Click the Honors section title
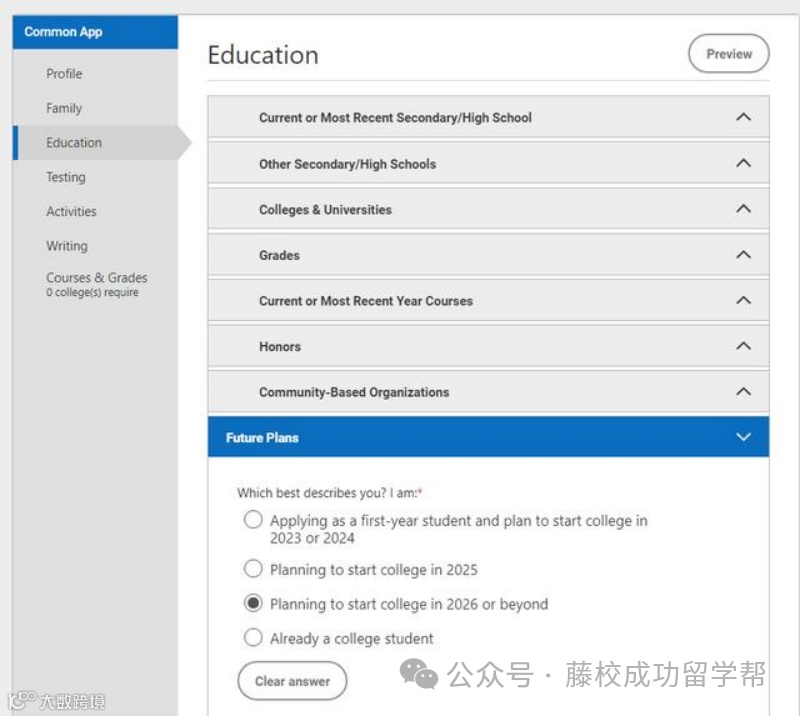 [x=280, y=347]
